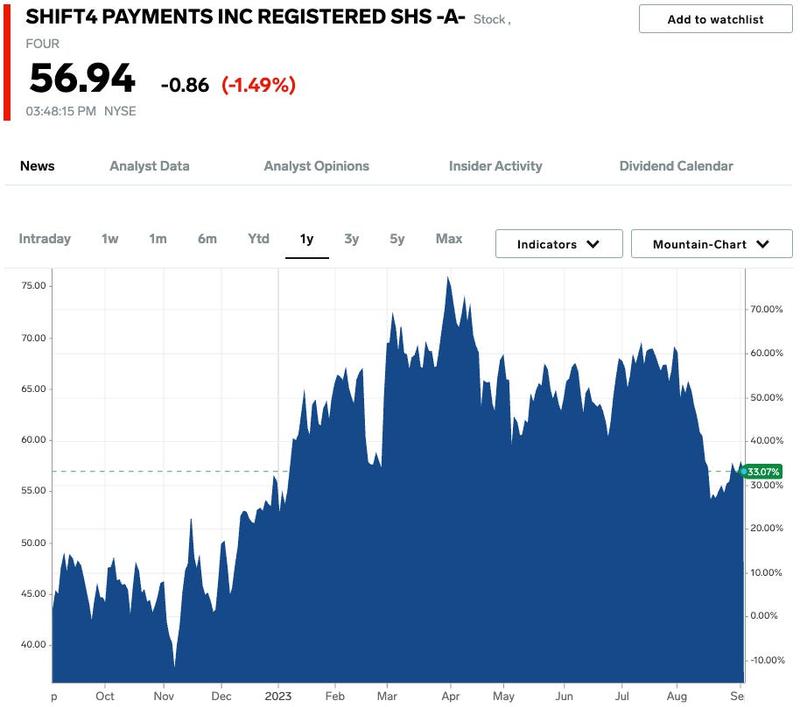Screen dimensions: 800x707
Task: Select the 6m chart range
Action: tap(207, 239)
